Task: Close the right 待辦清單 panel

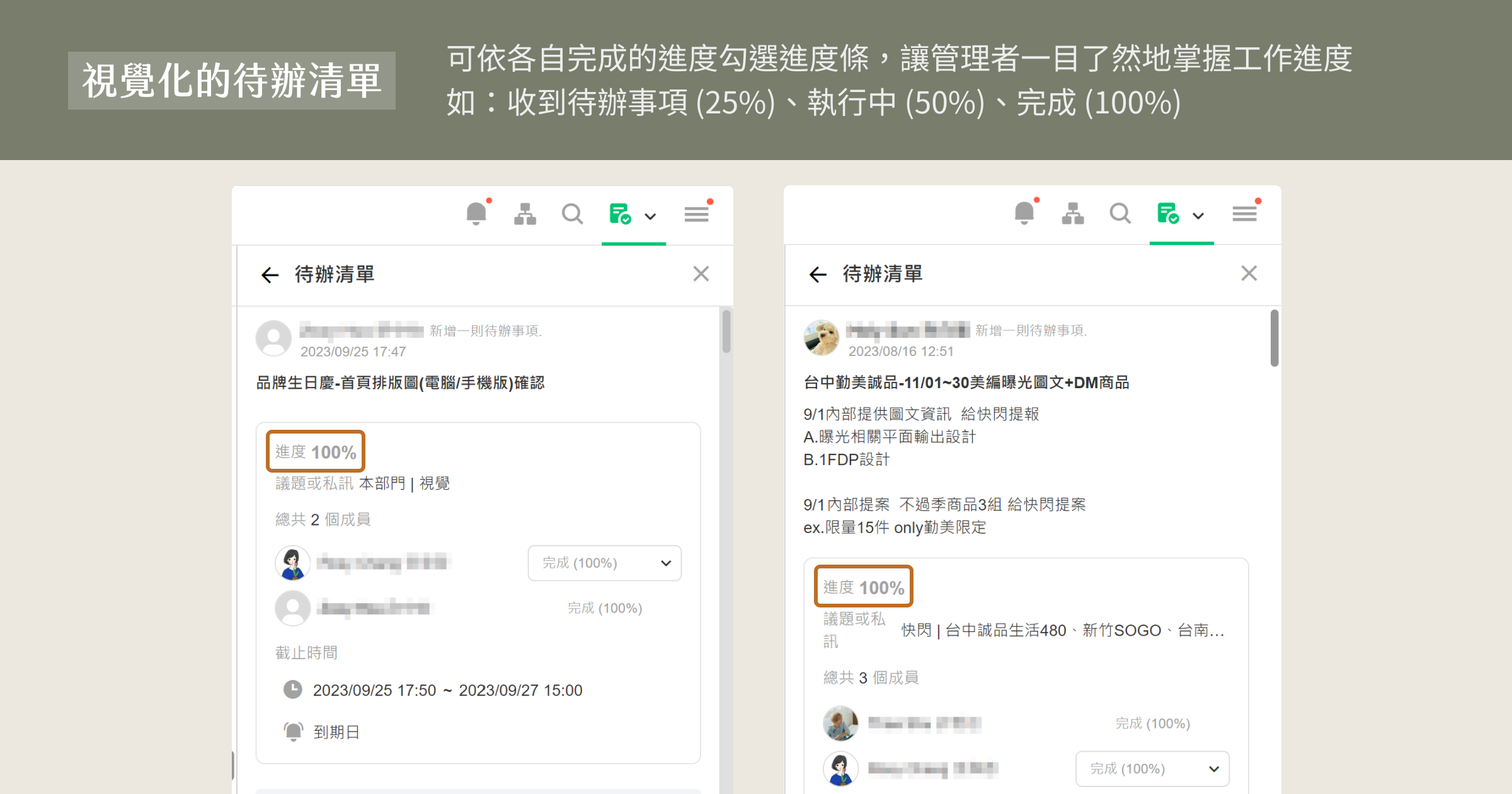Action: pos(1249,273)
